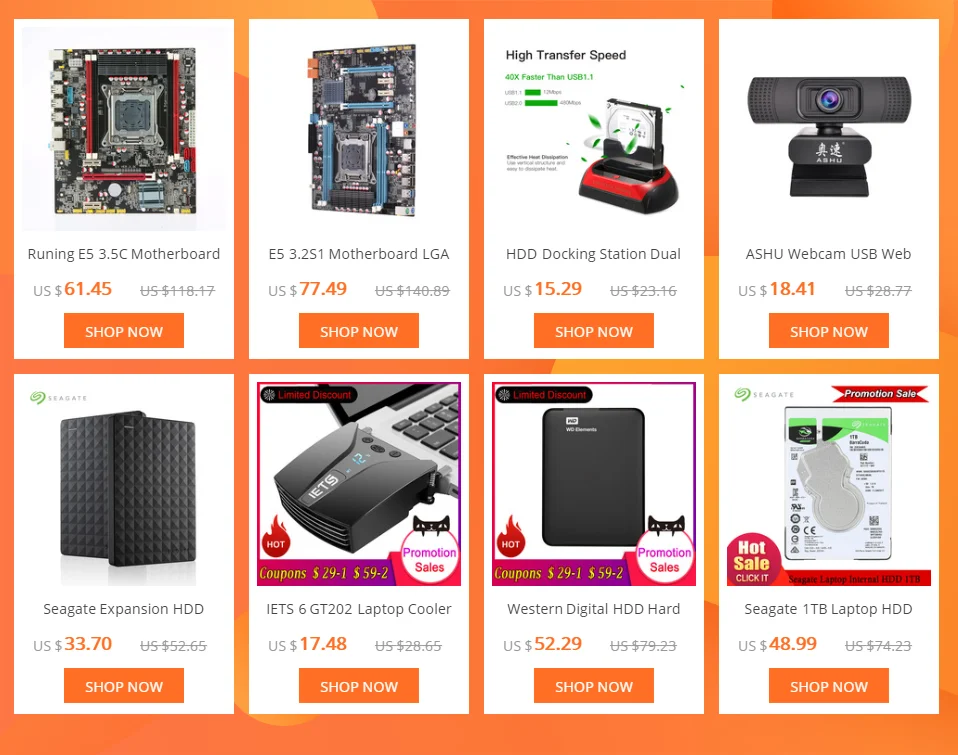958x755 pixels.
Task: Open the Seagate Expansion drive image
Action: click(124, 484)
